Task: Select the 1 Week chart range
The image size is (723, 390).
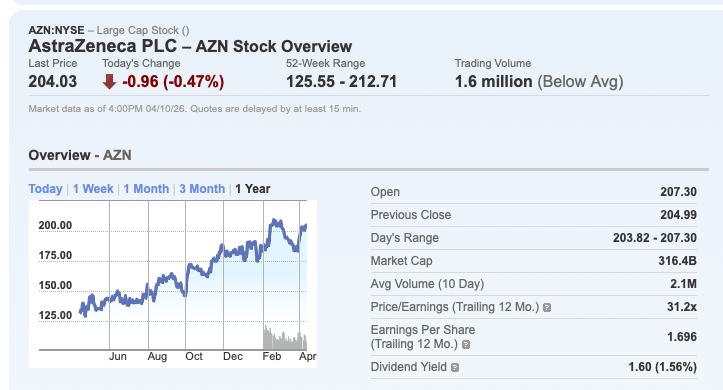Action: pyautogui.click(x=93, y=189)
